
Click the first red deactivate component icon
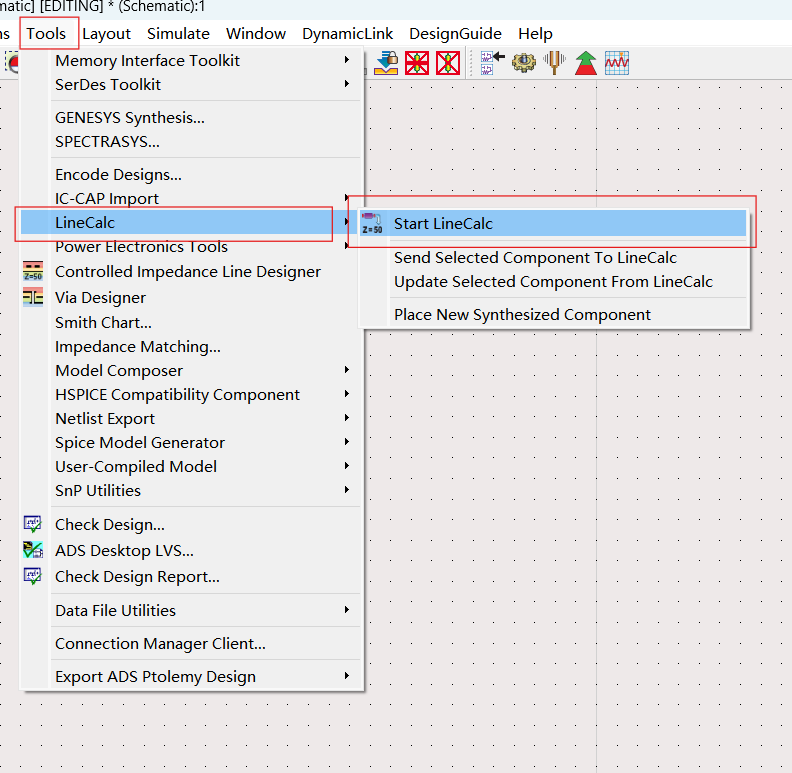[417, 63]
